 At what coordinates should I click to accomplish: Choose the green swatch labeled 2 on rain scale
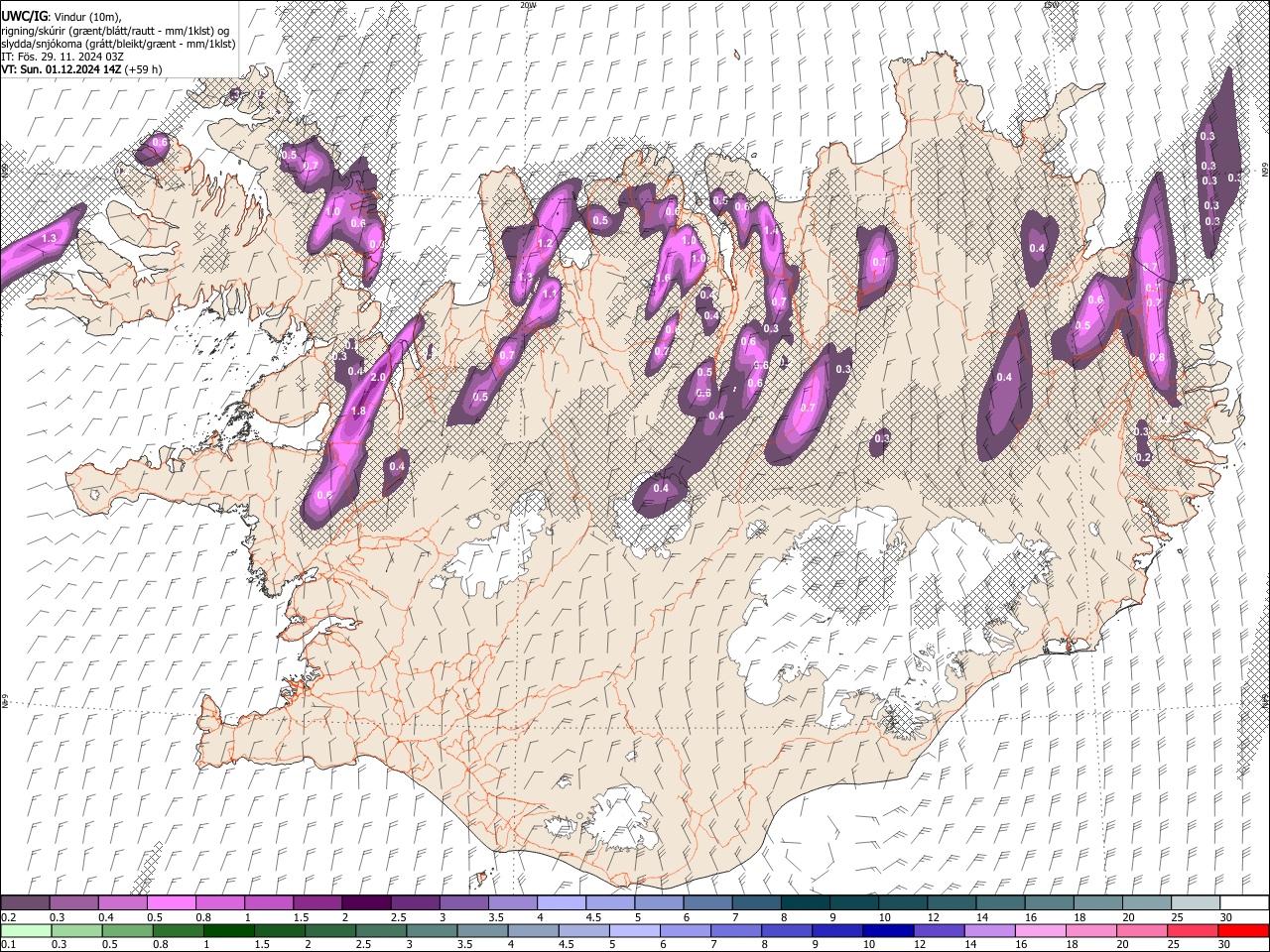click(x=330, y=930)
